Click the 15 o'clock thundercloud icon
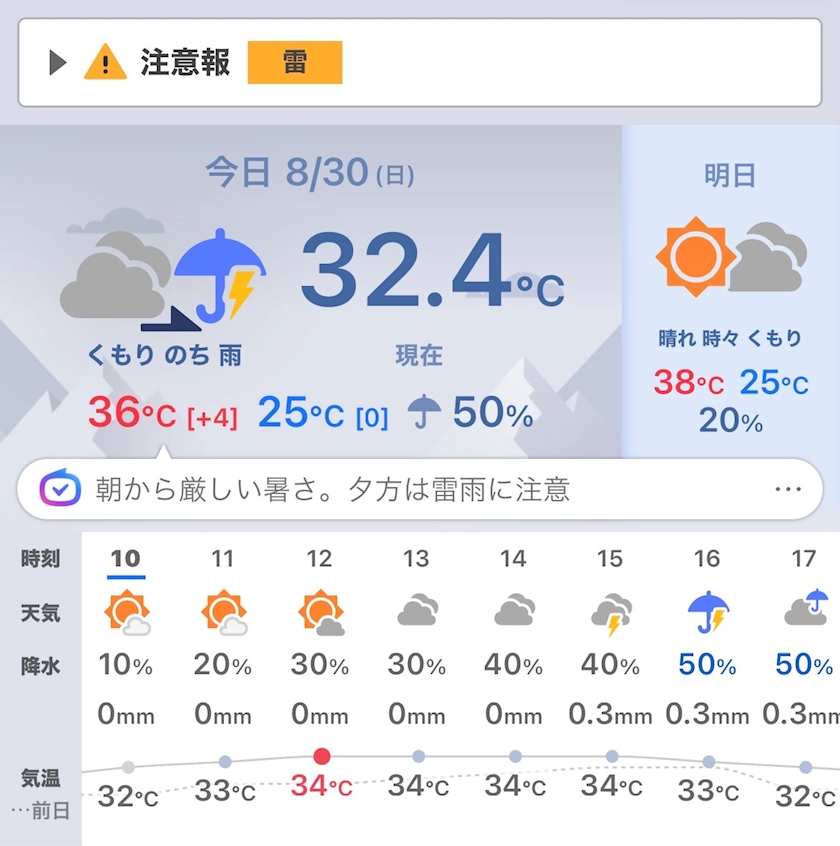 611,614
